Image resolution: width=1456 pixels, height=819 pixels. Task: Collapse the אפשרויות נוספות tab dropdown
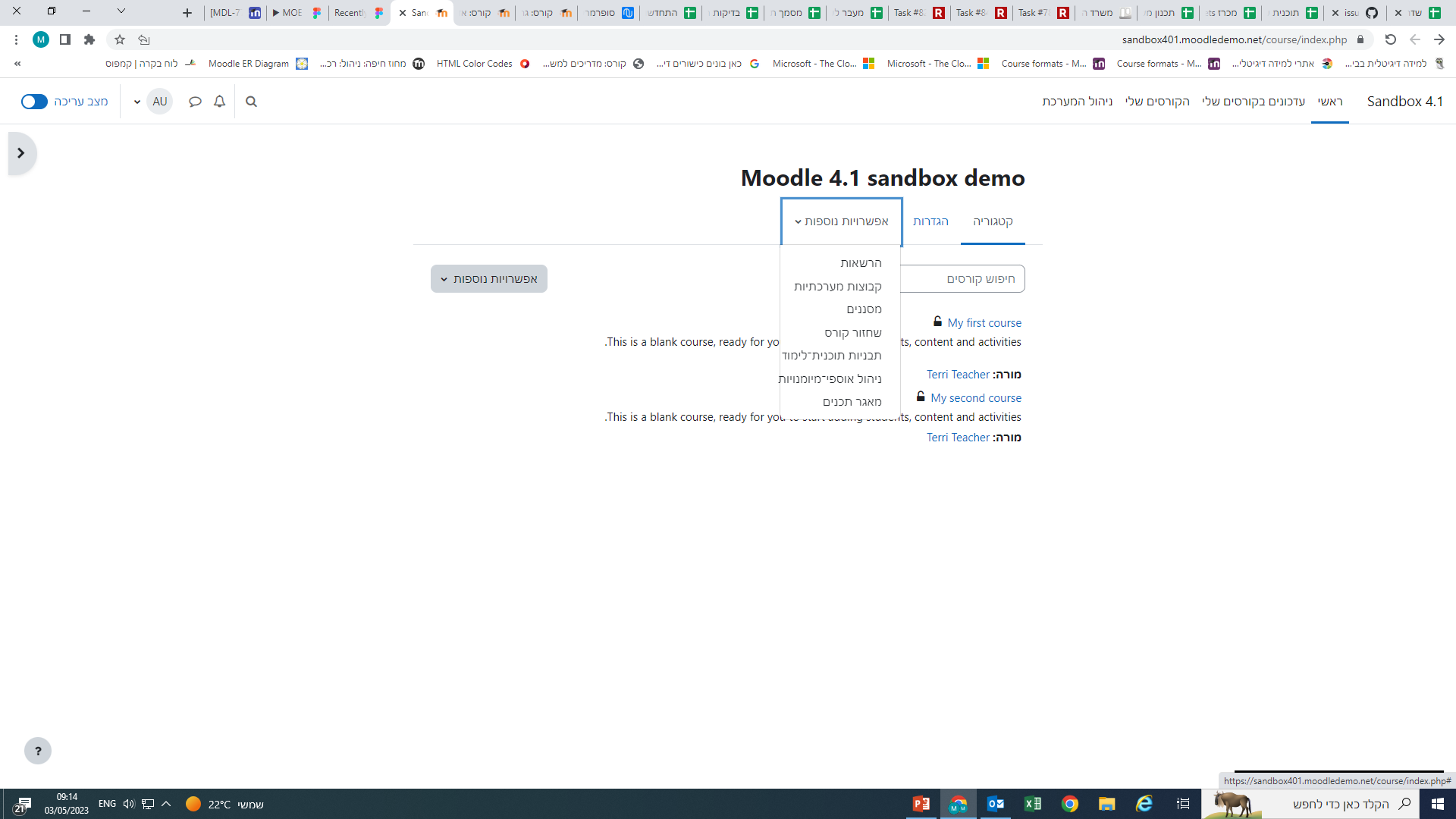842,221
